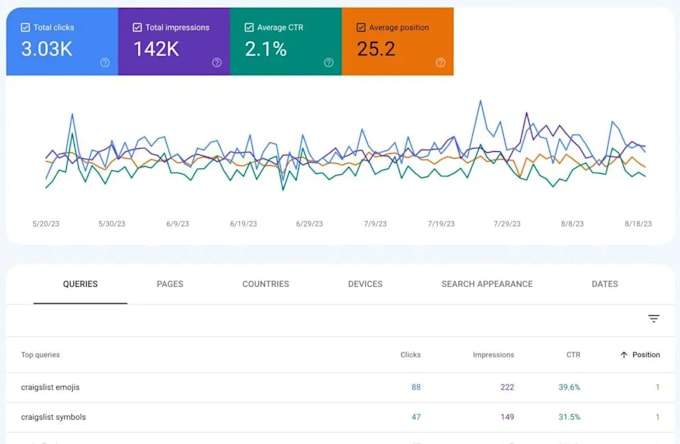Click the 47 clicks cell

click(x=416, y=417)
